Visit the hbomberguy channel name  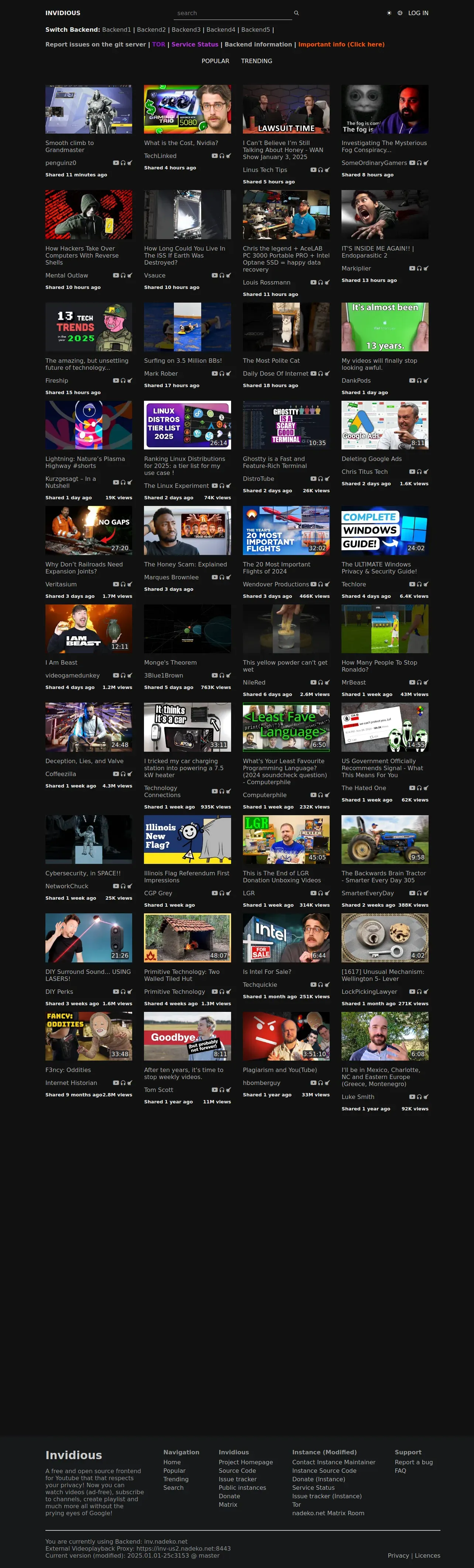[261, 1083]
